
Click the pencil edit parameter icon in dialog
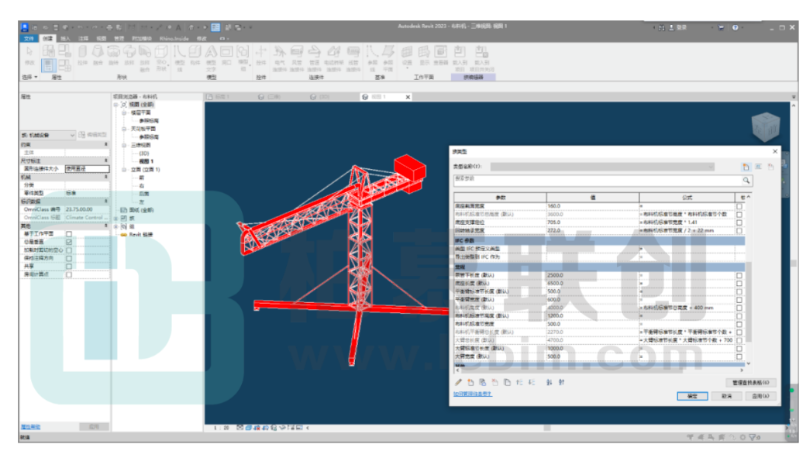(x=458, y=382)
